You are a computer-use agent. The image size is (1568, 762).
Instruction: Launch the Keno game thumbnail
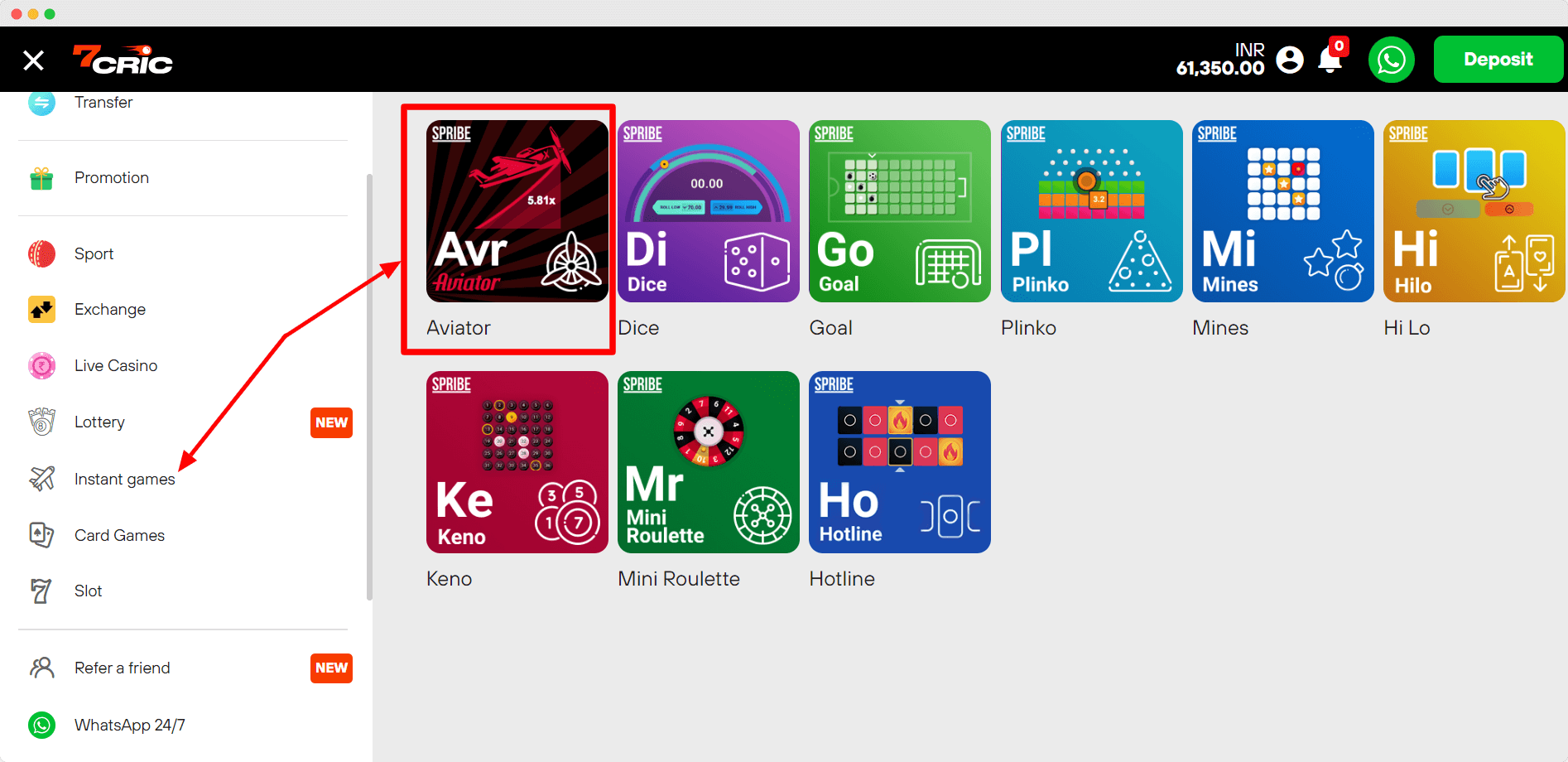click(x=517, y=462)
